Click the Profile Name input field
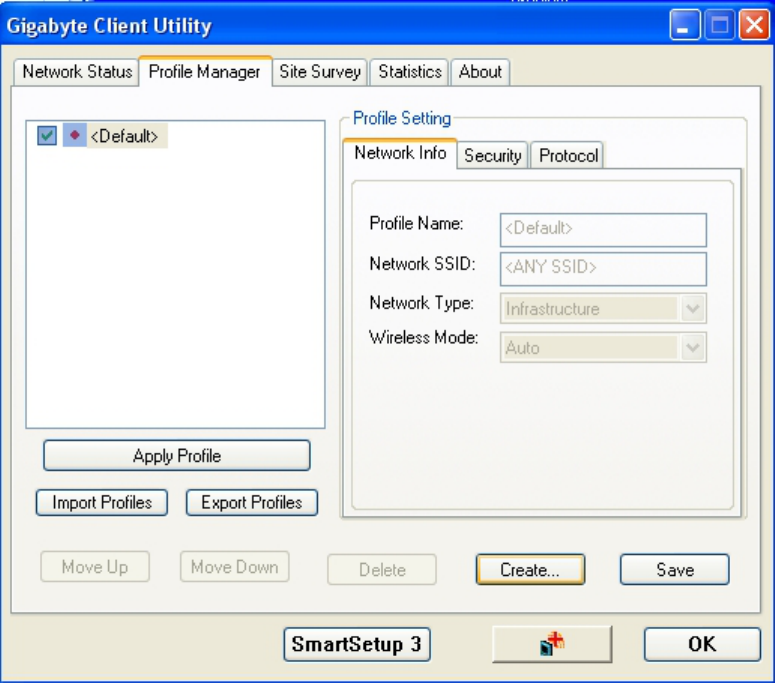The width and height of the screenshot is (775, 683). coord(603,230)
